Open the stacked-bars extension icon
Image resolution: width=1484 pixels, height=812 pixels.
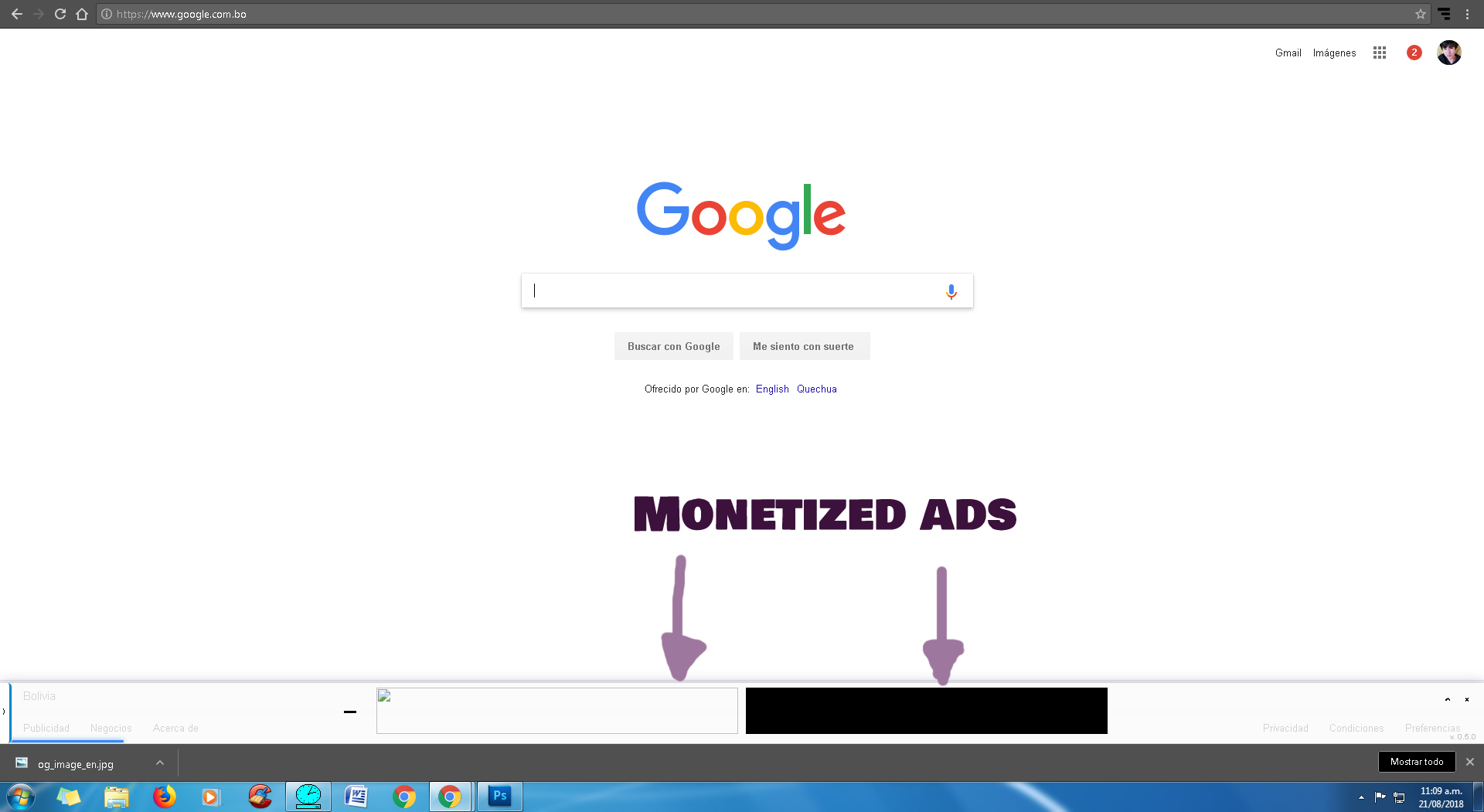coord(1444,14)
